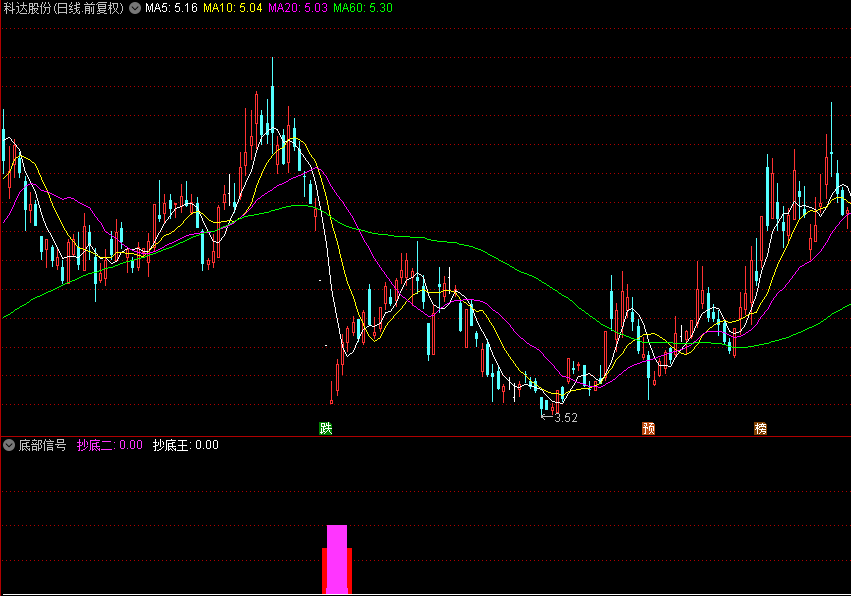Click the green 跌 marker icon

pyautogui.click(x=325, y=428)
